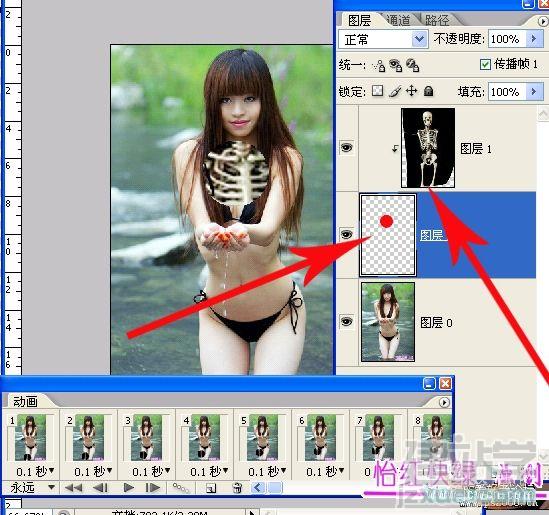This screenshot has height=515, width=549.
Task: Open the 不透明度 opacity slider arrow
Action: [534, 39]
